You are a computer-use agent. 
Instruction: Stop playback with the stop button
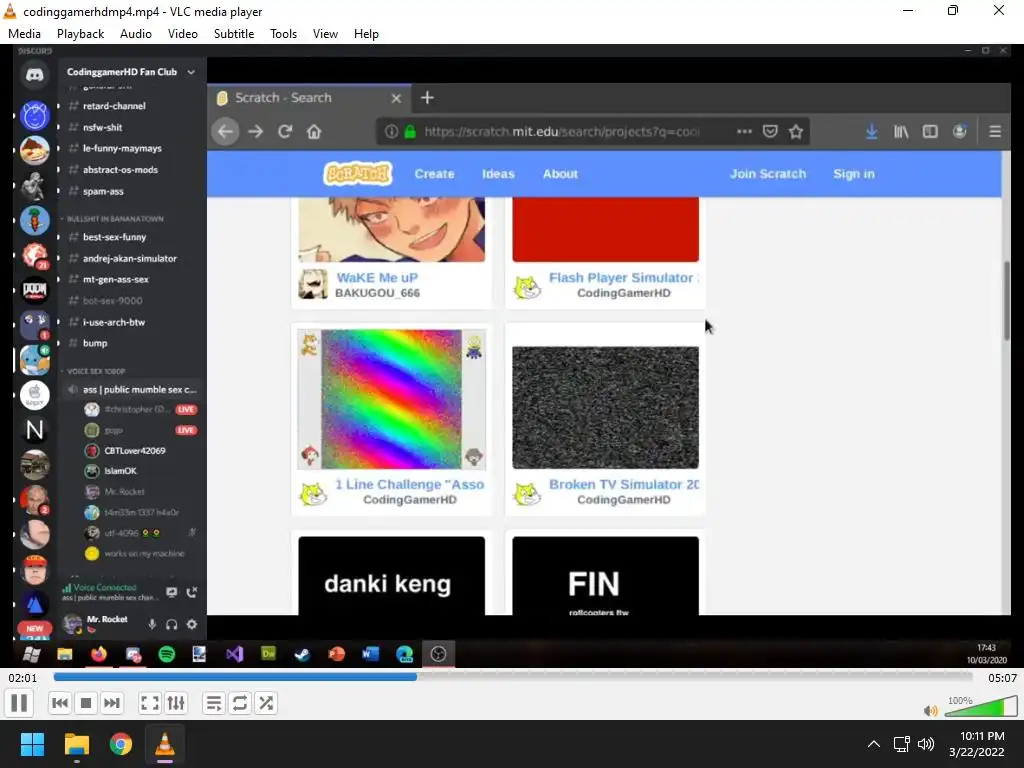tap(86, 703)
